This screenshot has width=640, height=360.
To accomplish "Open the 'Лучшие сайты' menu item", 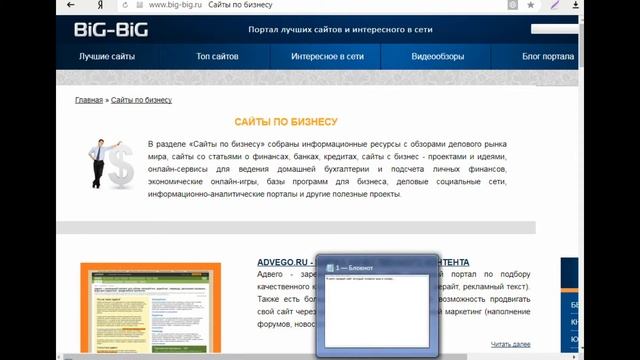I will tap(107, 56).
